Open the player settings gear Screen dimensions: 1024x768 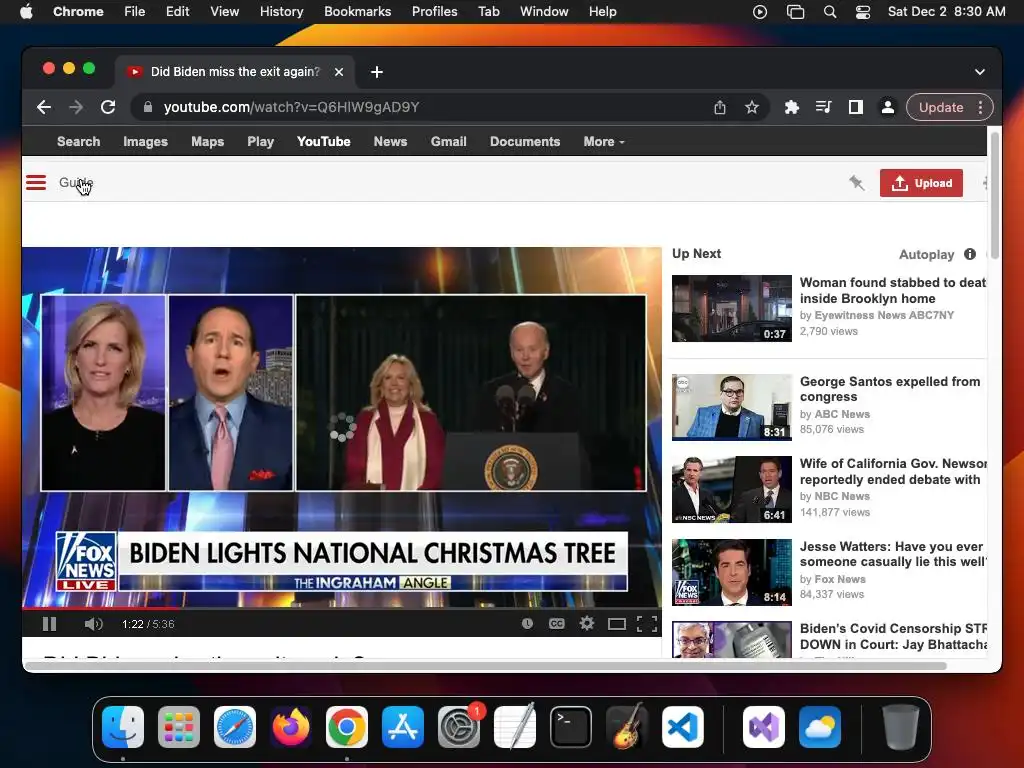tap(586, 624)
